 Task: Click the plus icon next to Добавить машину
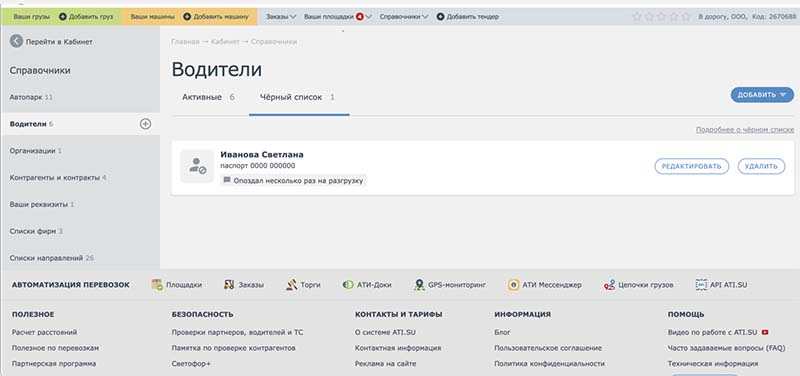click(x=187, y=17)
